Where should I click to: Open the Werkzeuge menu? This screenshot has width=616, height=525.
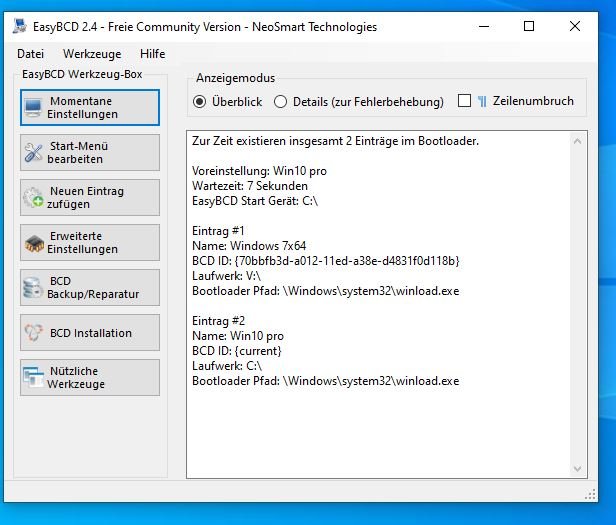92,54
